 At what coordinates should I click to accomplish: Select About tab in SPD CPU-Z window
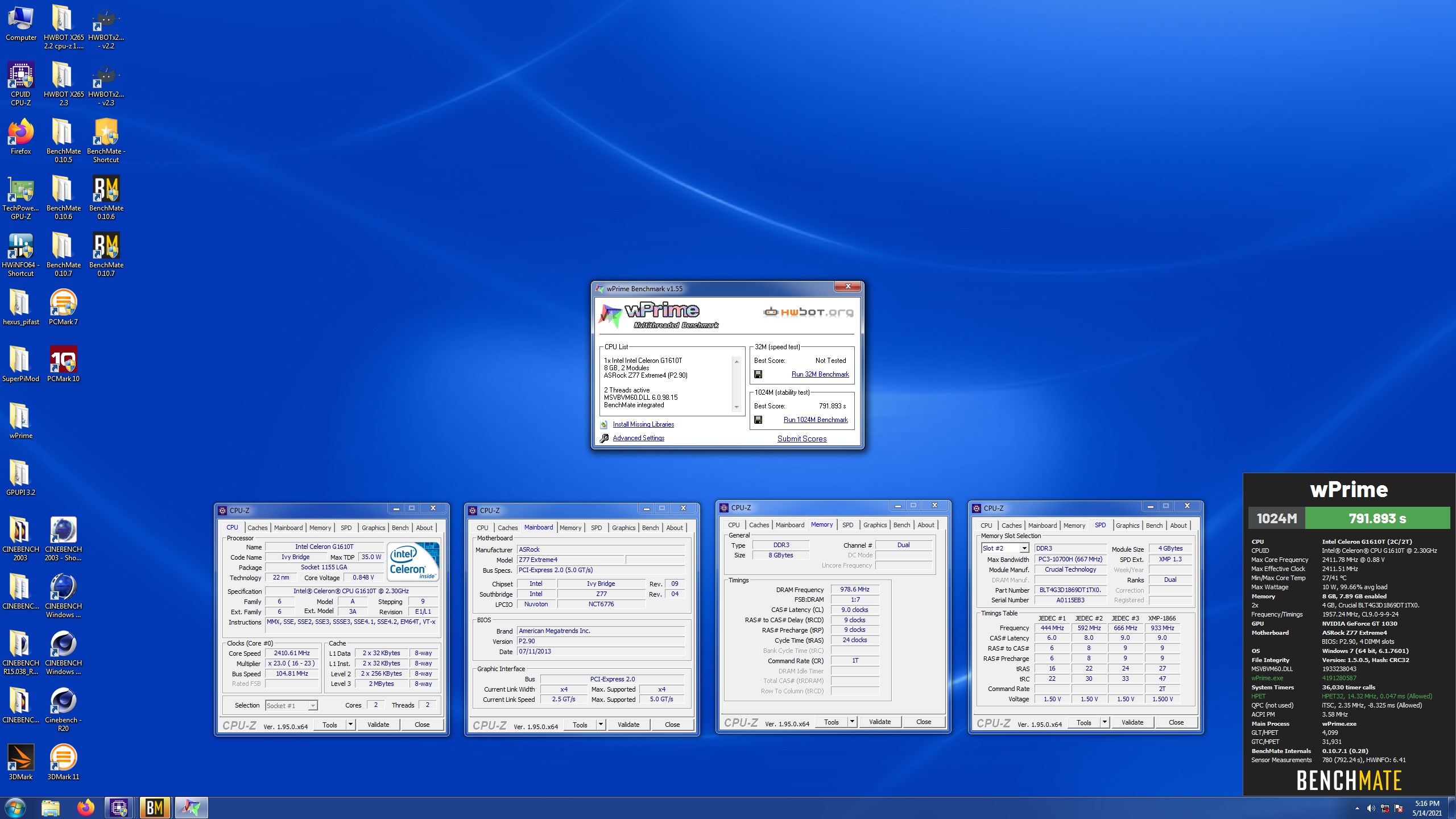pyautogui.click(x=1178, y=526)
